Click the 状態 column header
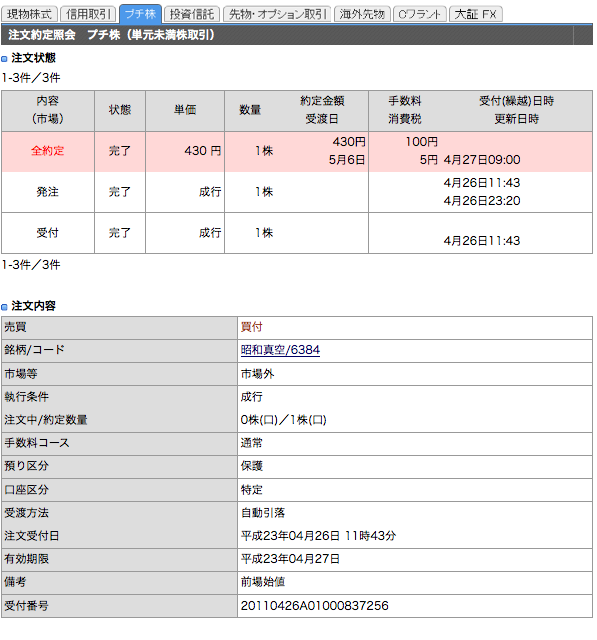The width and height of the screenshot is (597, 640). 120,110
